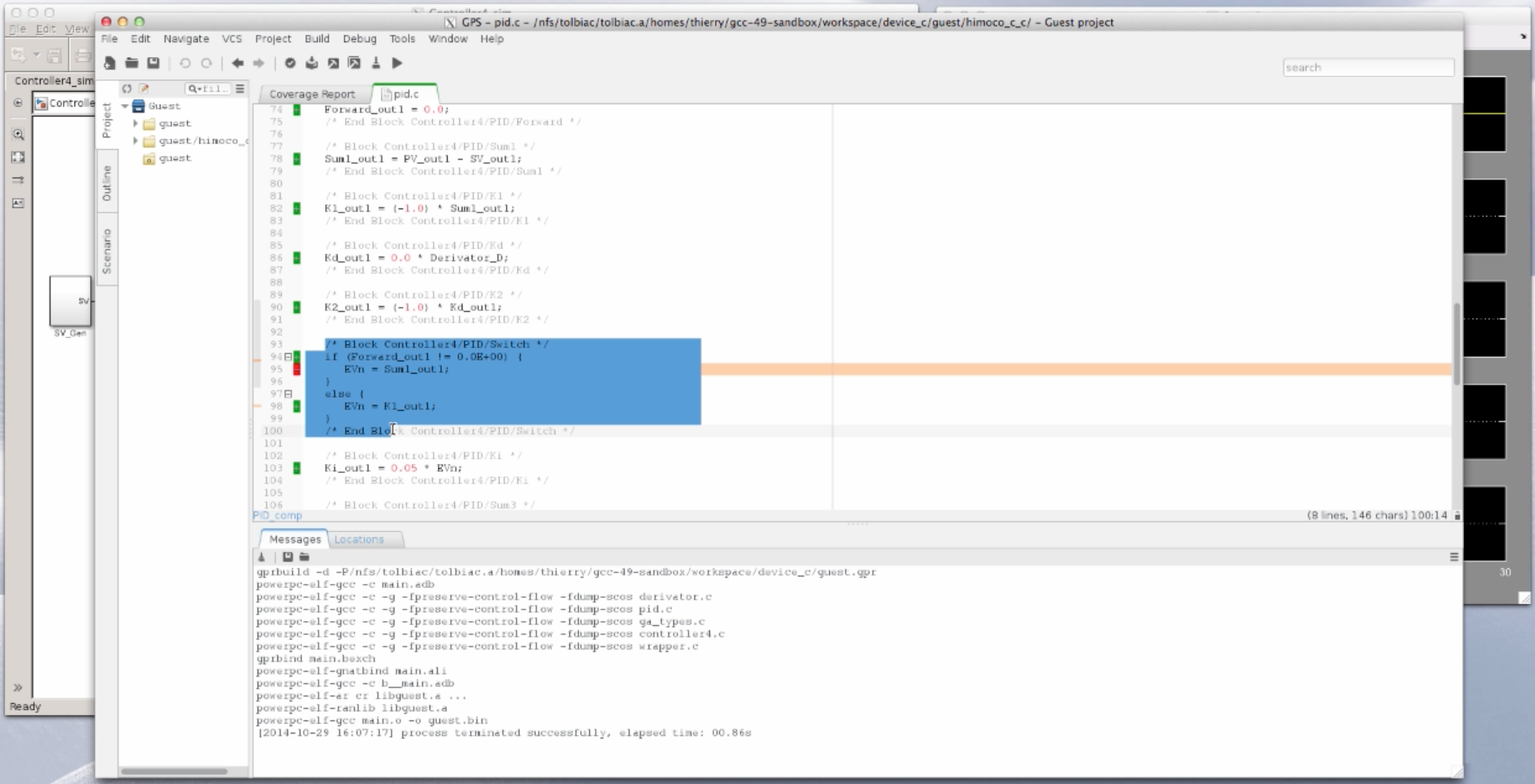The image size is (1535, 784).
Task: Open the Messages panel menu icon
Action: 1454,557
